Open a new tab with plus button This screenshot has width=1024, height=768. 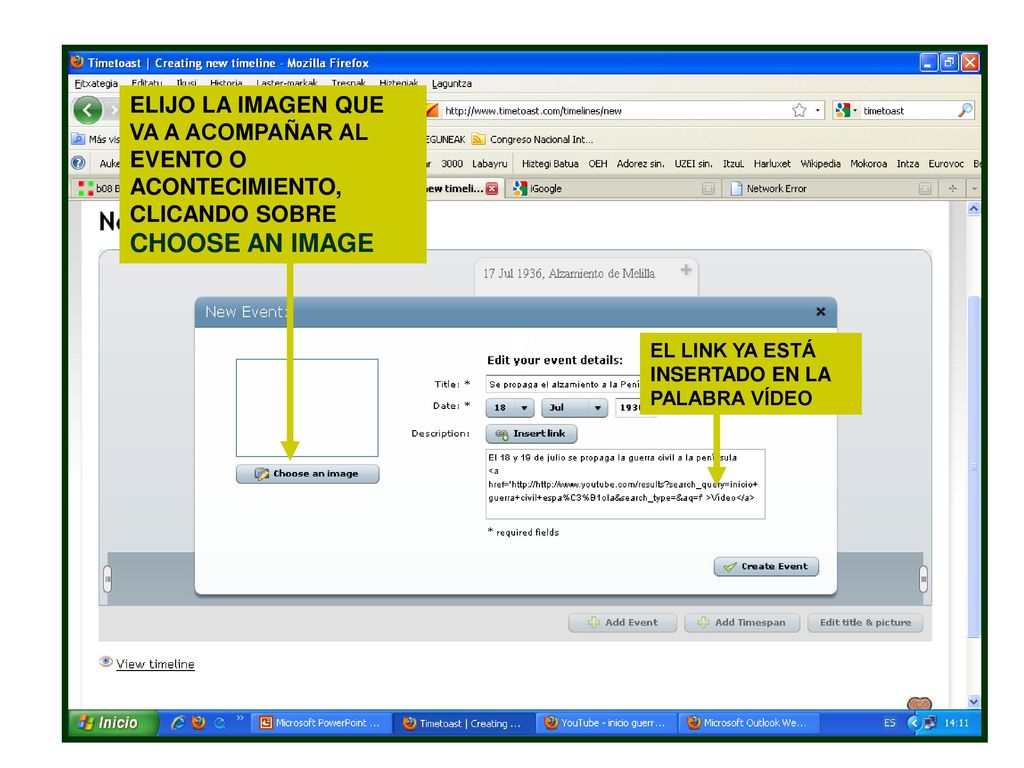[x=953, y=188]
